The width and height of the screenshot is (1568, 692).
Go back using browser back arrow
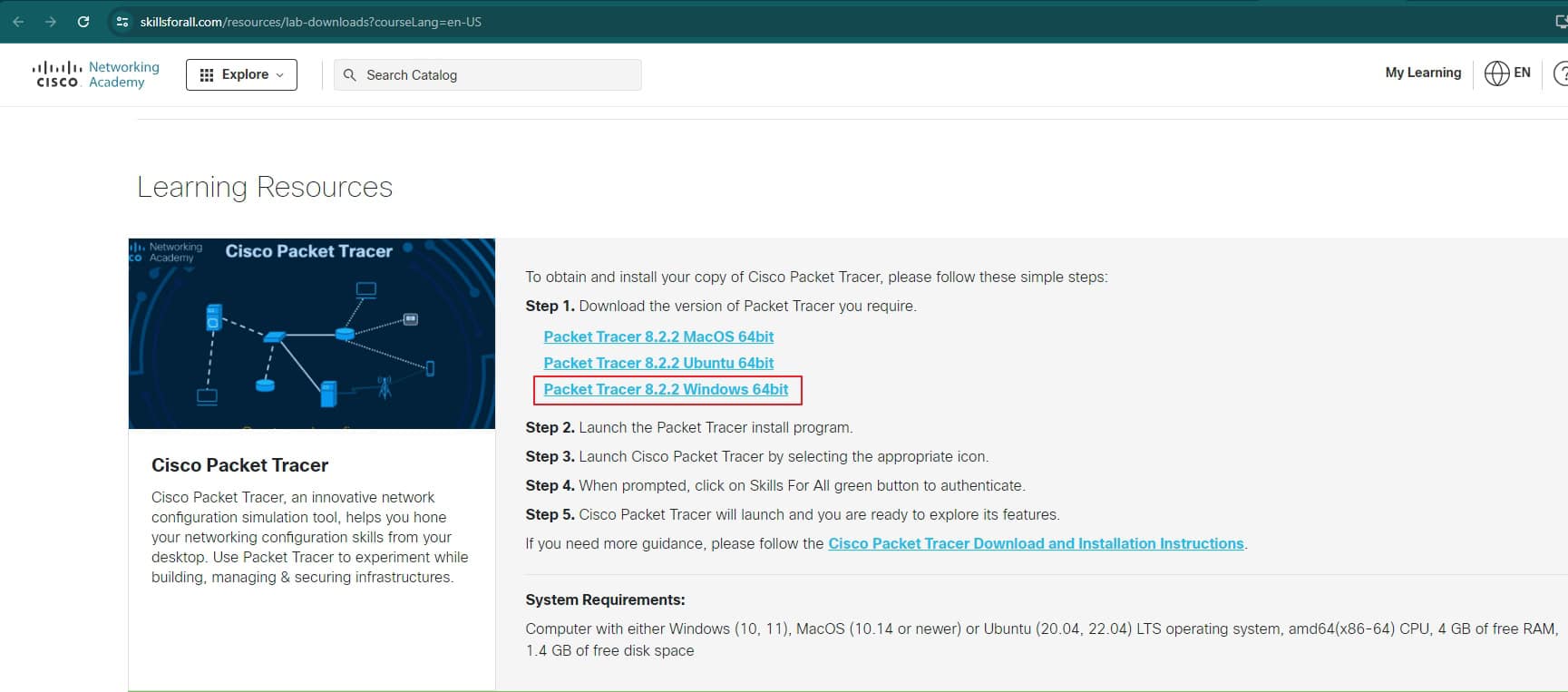18,22
